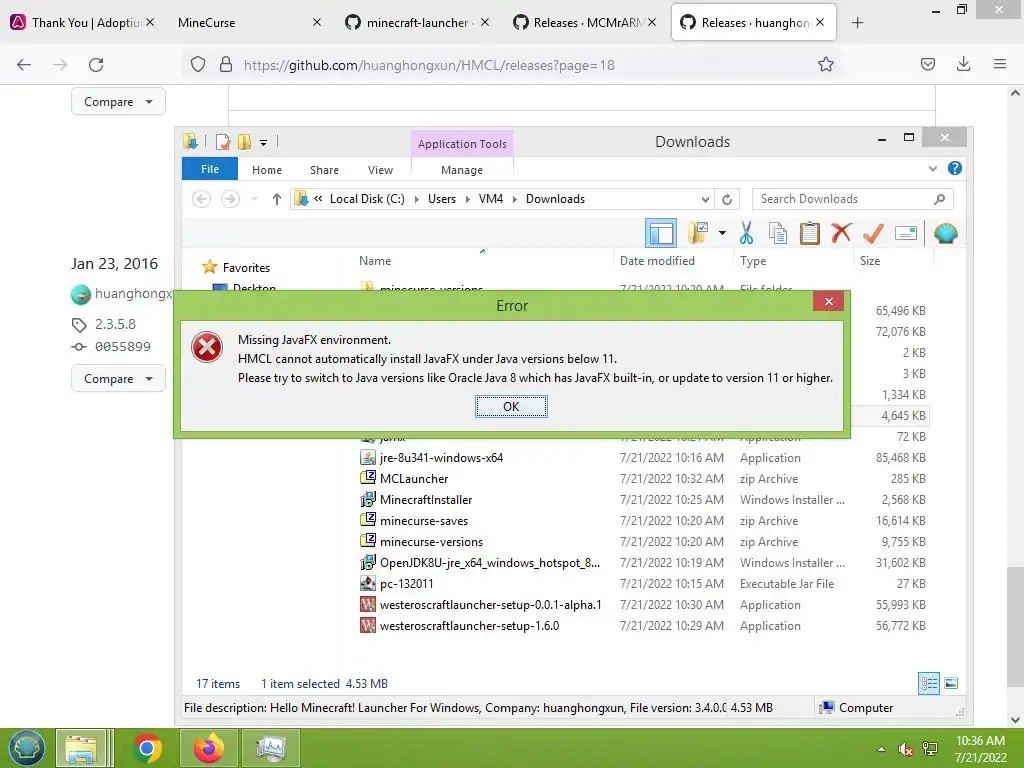Image resolution: width=1024 pixels, height=768 pixels.
Task: Click the Properties icon in quick access toolbar
Action: 223,142
